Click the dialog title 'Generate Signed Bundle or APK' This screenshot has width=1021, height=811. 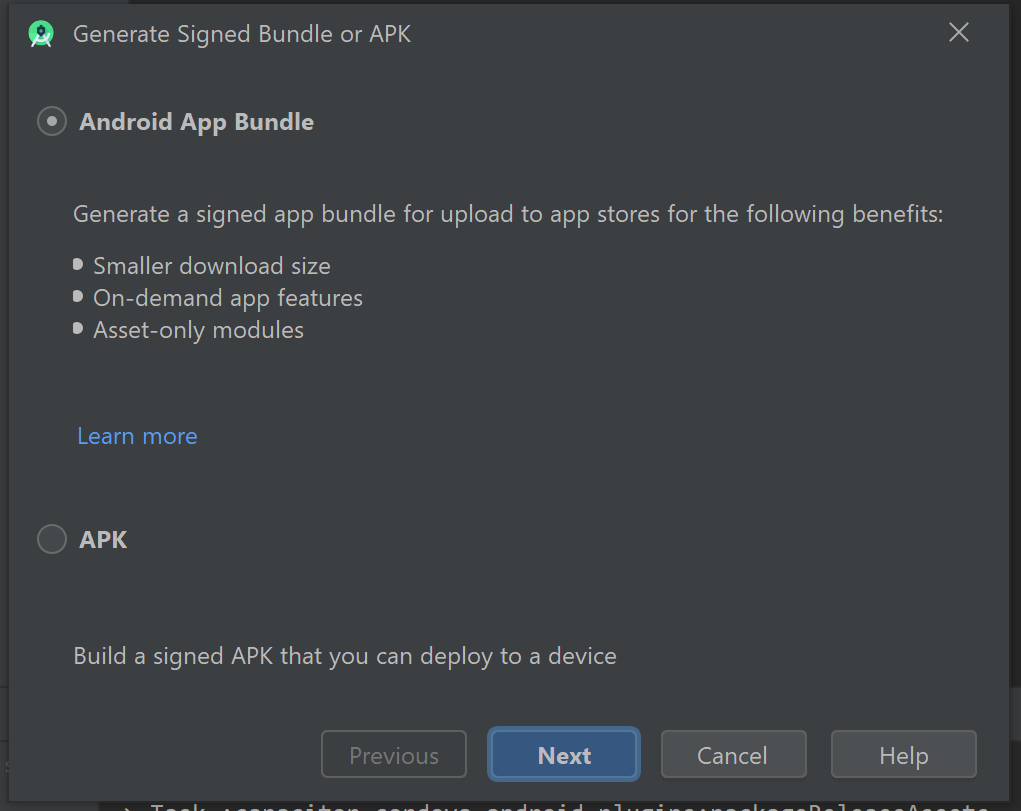click(242, 34)
